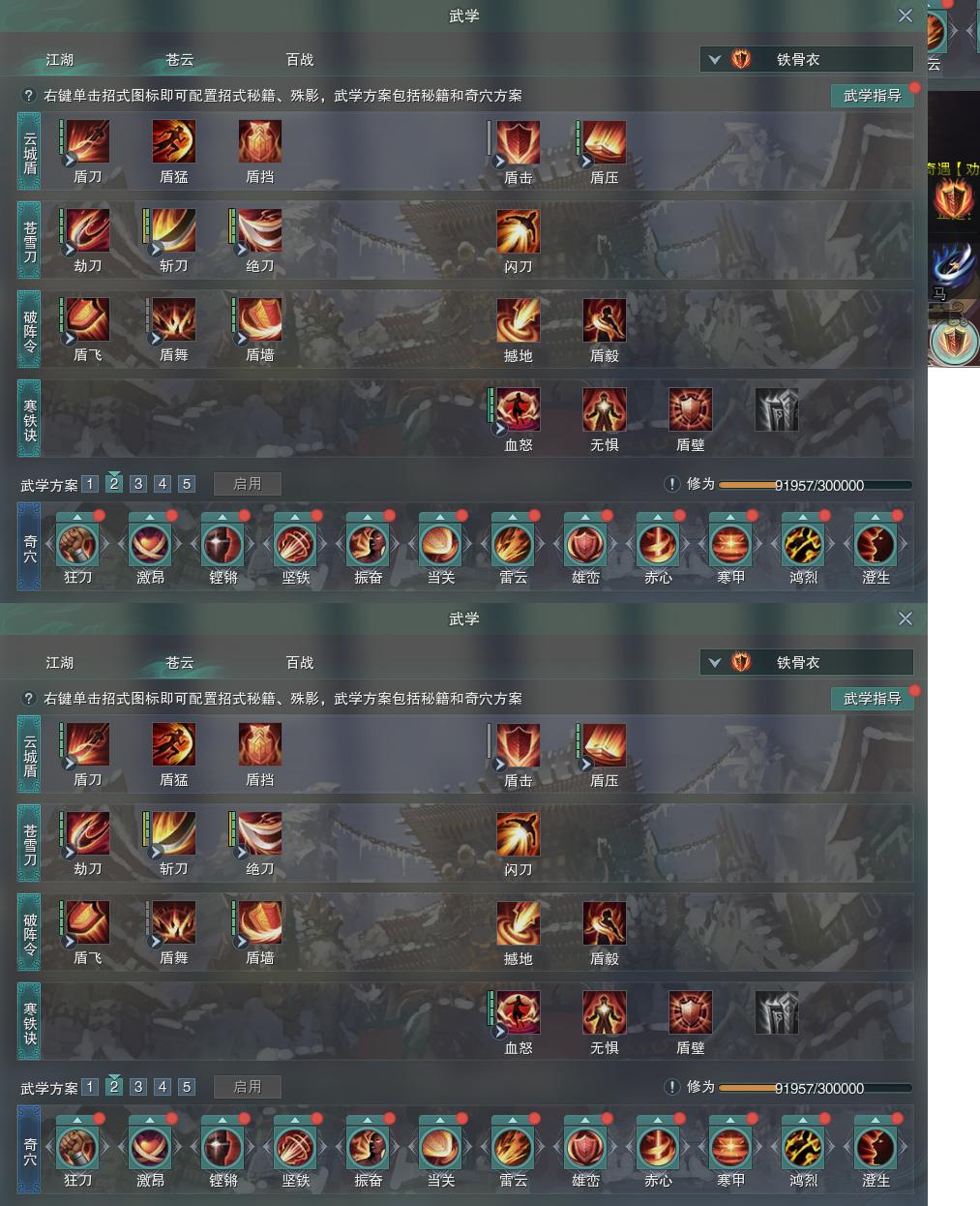Select the 盾刀 skill icon in the upper panel

tap(87, 142)
